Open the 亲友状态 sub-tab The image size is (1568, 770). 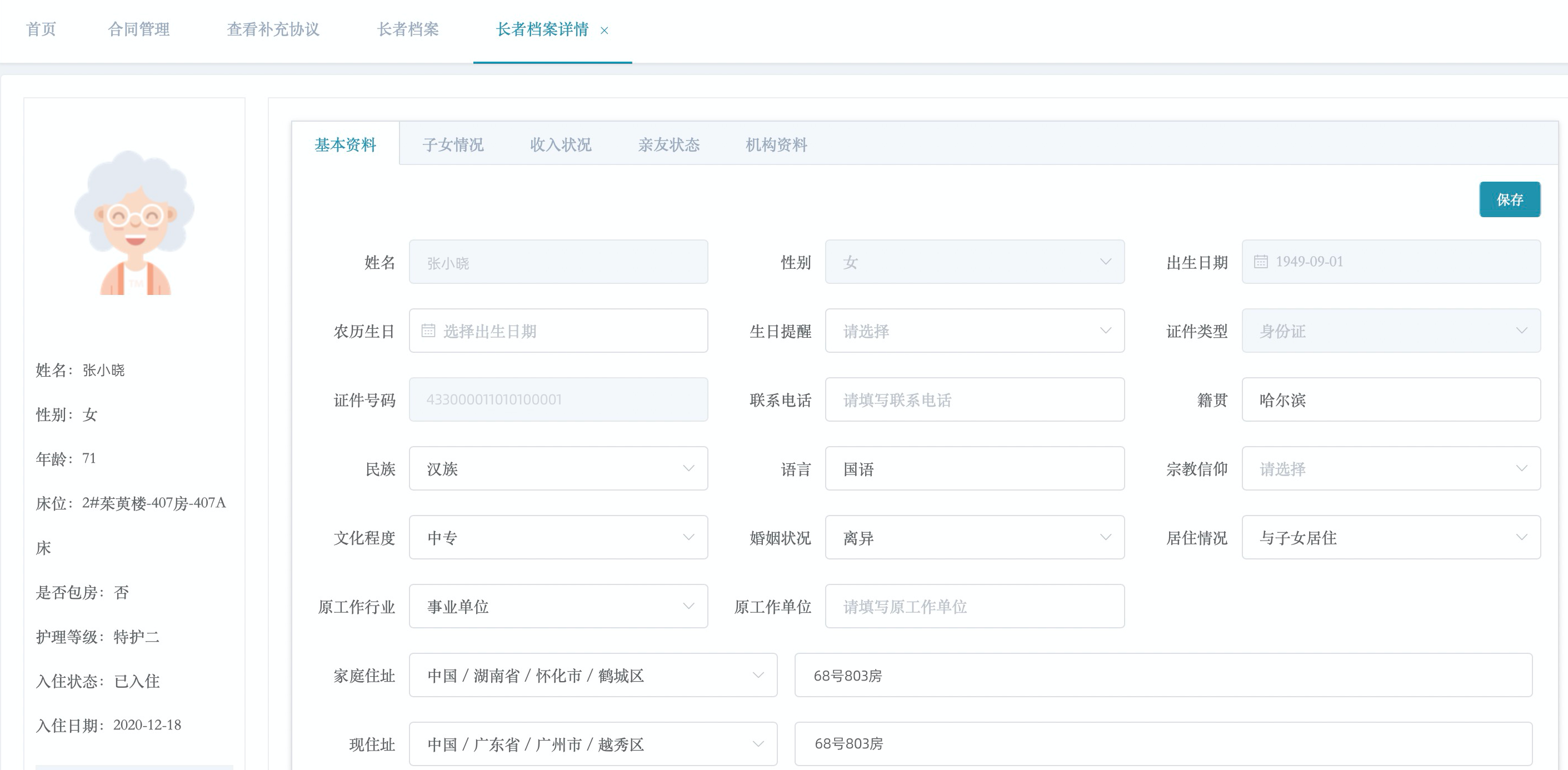[668, 144]
